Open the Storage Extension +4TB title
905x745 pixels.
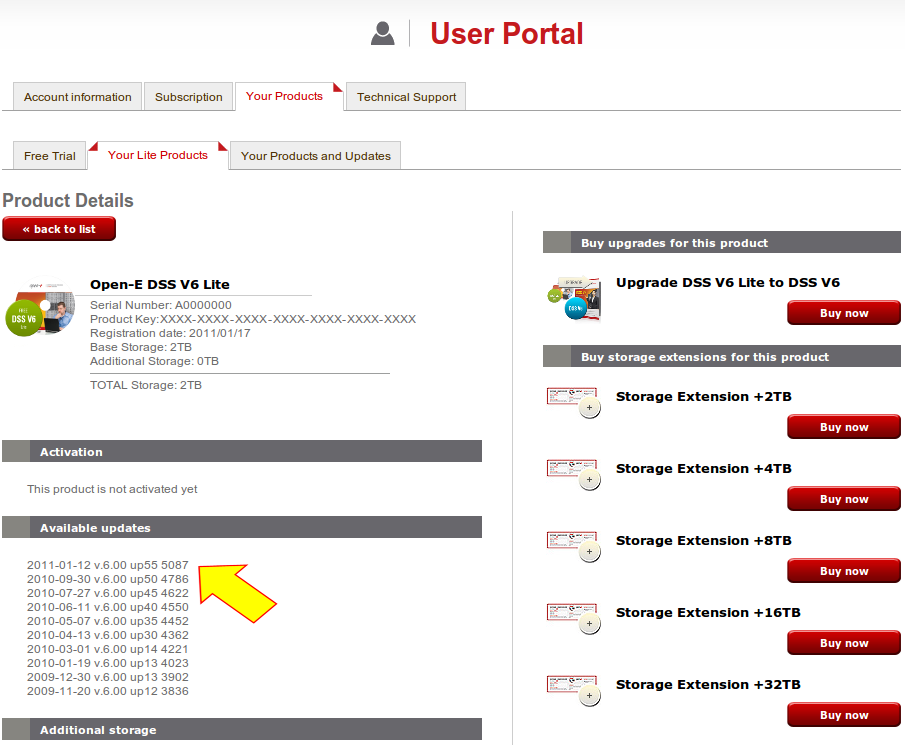[704, 469]
